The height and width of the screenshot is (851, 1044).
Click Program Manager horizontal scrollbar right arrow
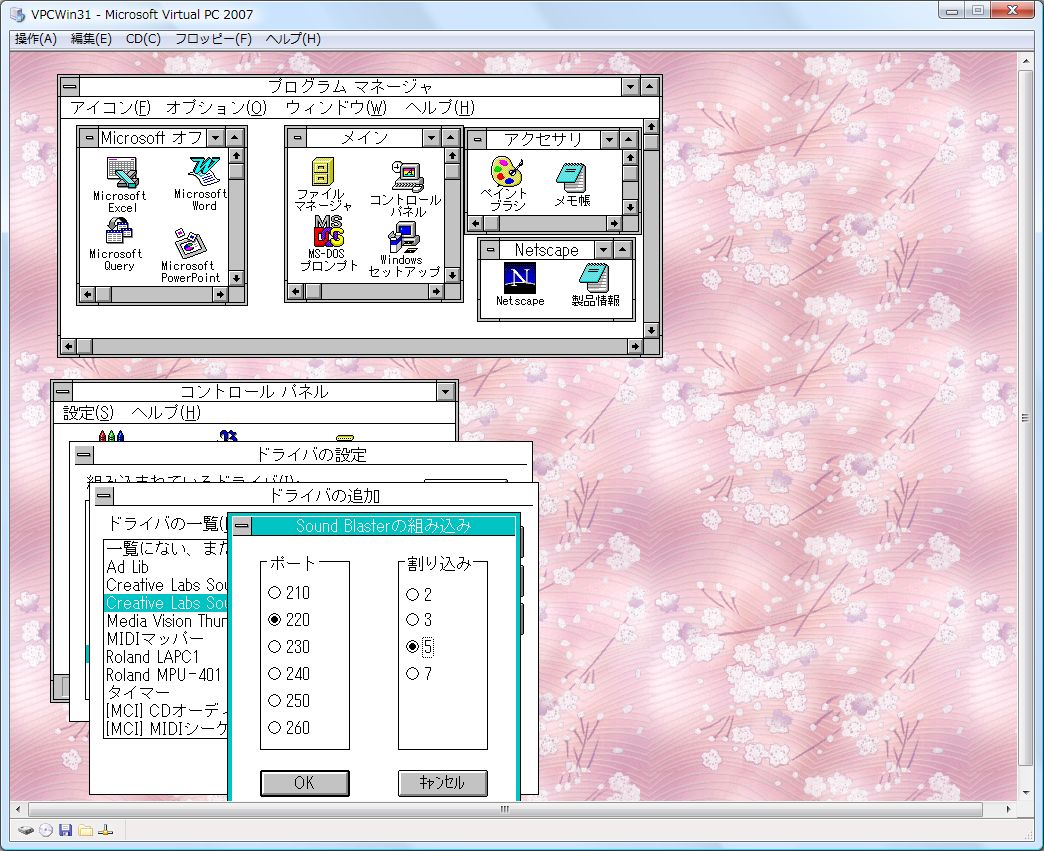pos(635,346)
